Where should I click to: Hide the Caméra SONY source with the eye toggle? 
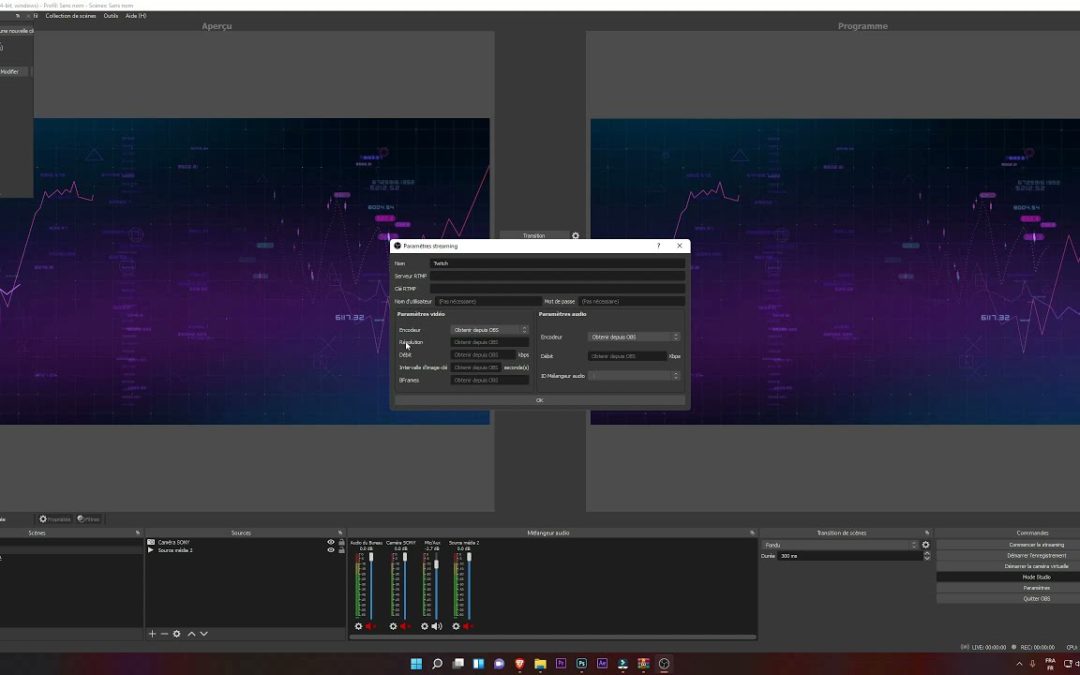(330, 542)
